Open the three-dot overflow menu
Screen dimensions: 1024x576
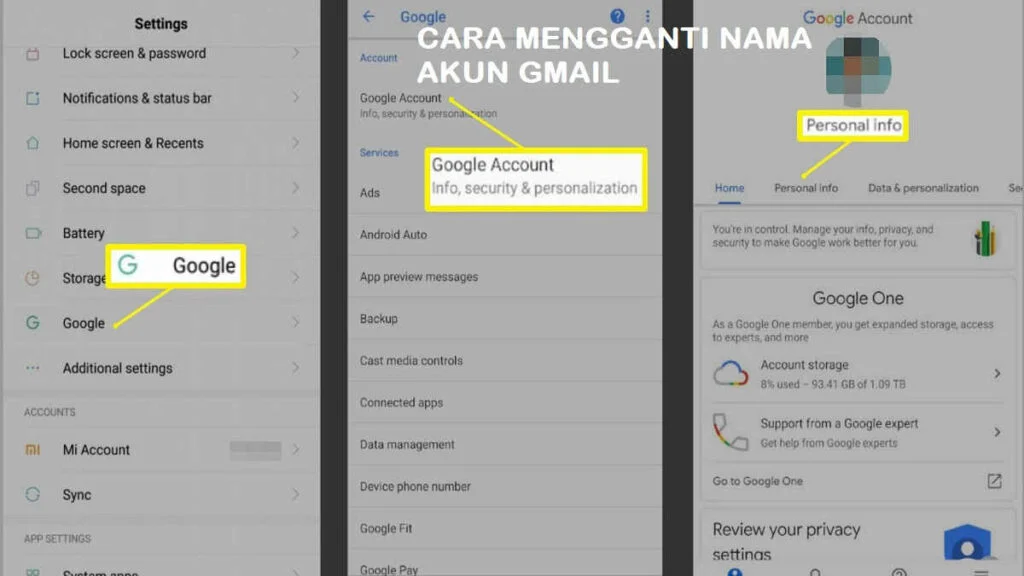647,16
